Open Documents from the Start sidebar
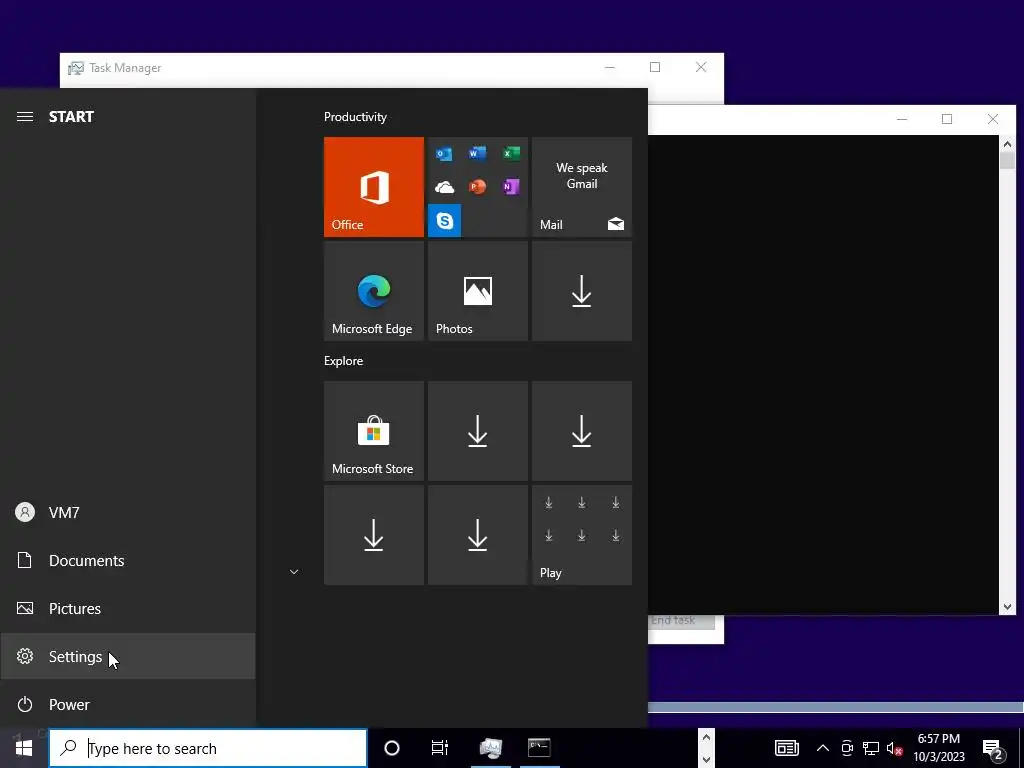Screen dimensions: 1024x768 tap(128, 560)
